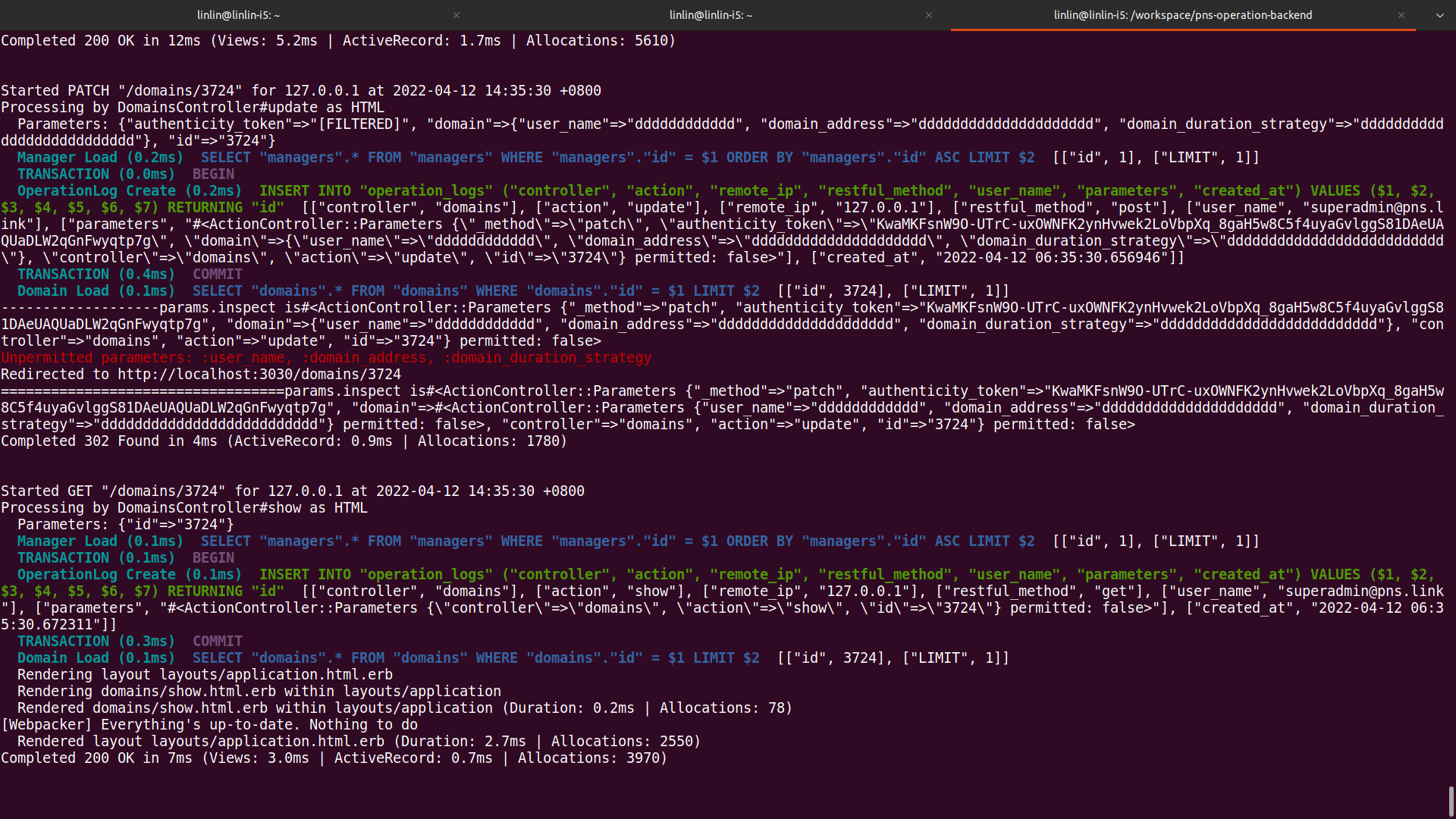Screen dimensions: 1456x819
Task: Click Rendered domains/show.html.erb duration line
Action: tap(404, 708)
